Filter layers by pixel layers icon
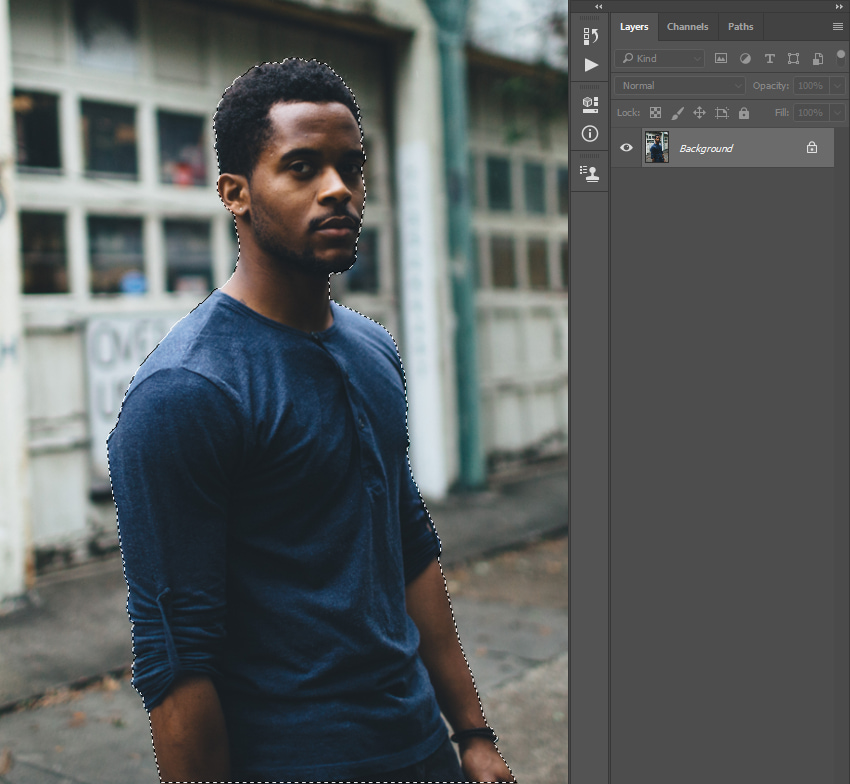The width and height of the screenshot is (850, 784). (720, 59)
